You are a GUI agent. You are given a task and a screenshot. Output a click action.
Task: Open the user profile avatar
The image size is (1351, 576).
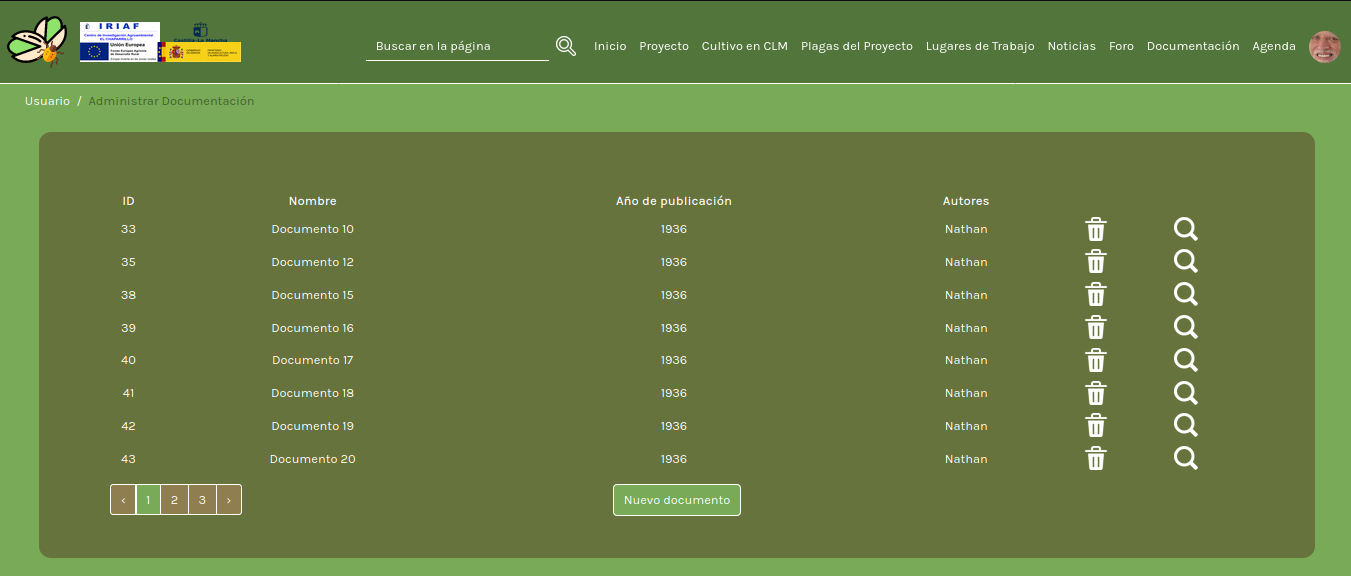[x=1325, y=46]
